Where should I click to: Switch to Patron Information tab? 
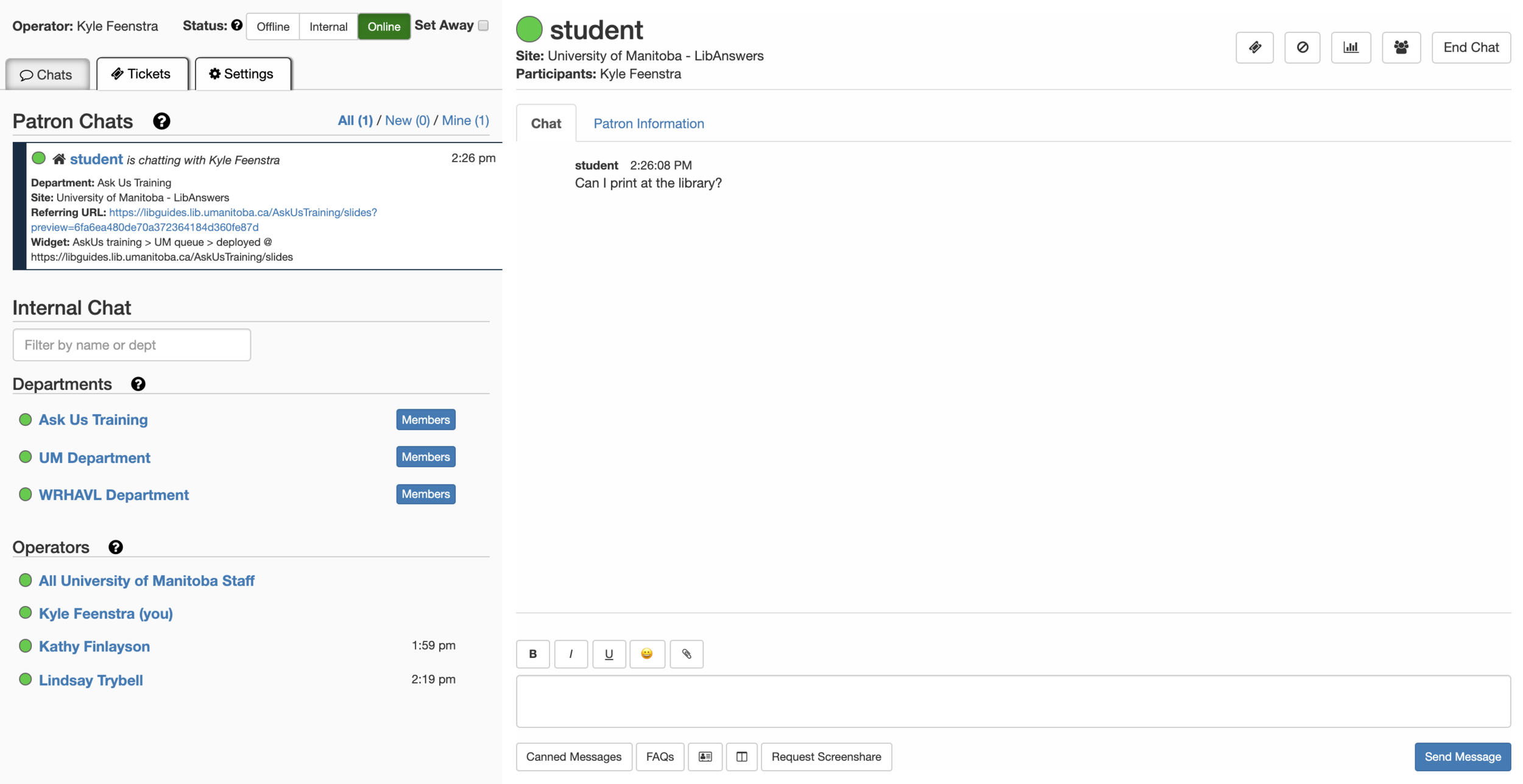(x=648, y=124)
